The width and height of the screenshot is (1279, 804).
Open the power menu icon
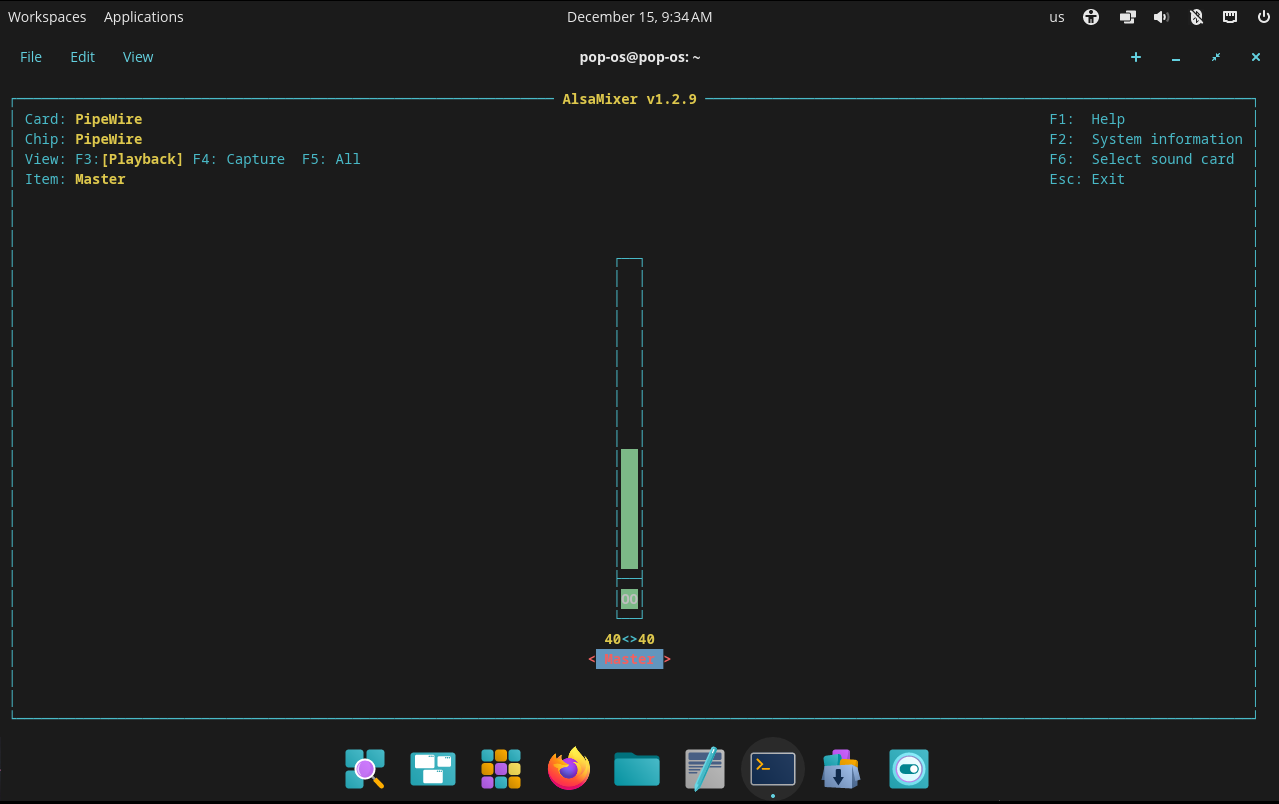click(1263, 17)
